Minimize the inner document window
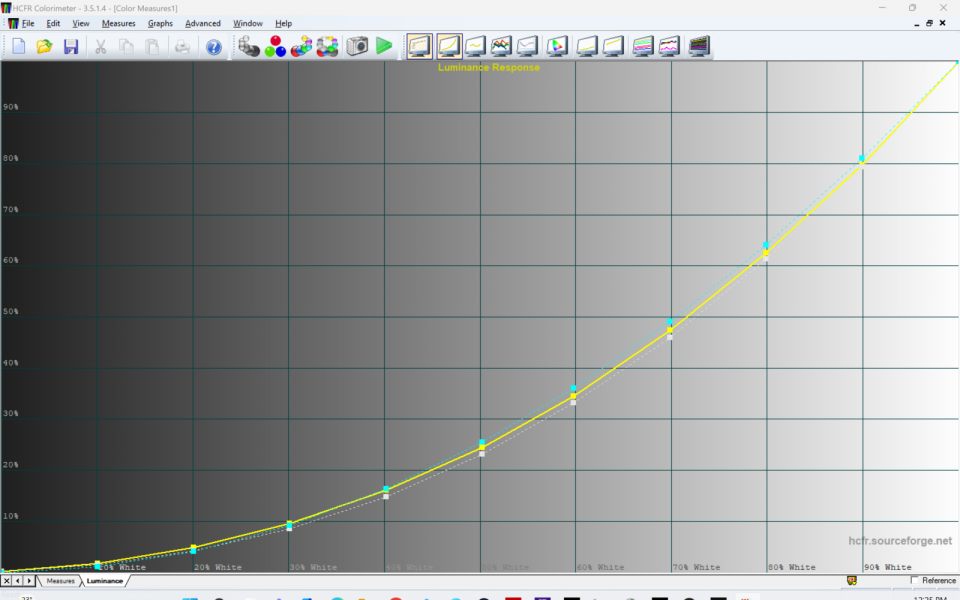This screenshot has width=960, height=600. [917, 24]
